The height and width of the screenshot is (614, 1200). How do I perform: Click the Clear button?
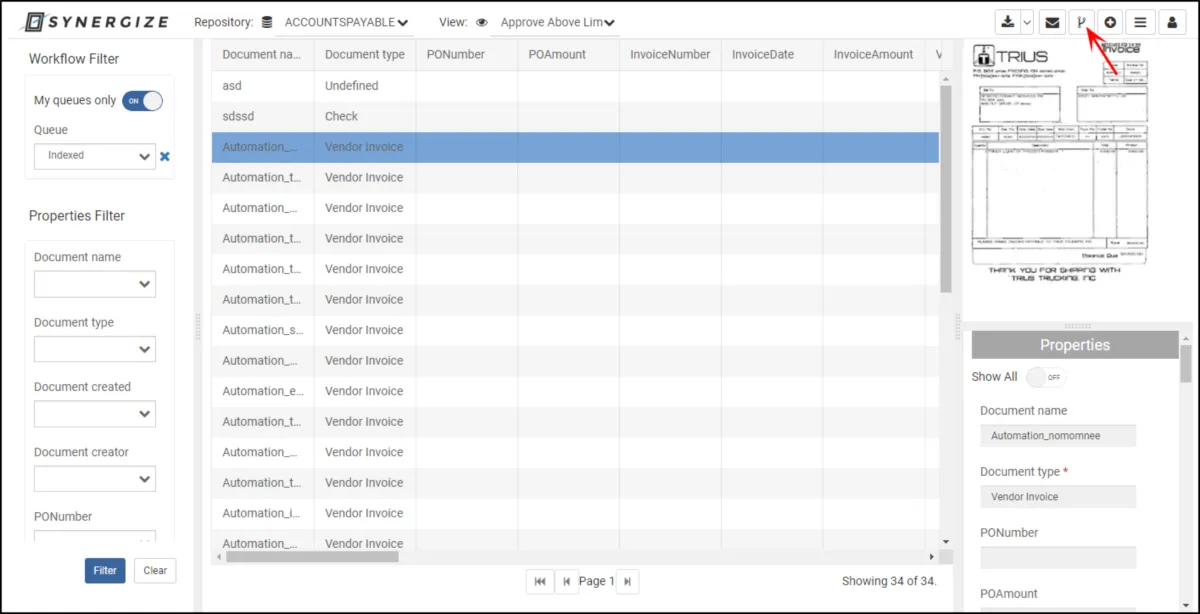(x=155, y=570)
